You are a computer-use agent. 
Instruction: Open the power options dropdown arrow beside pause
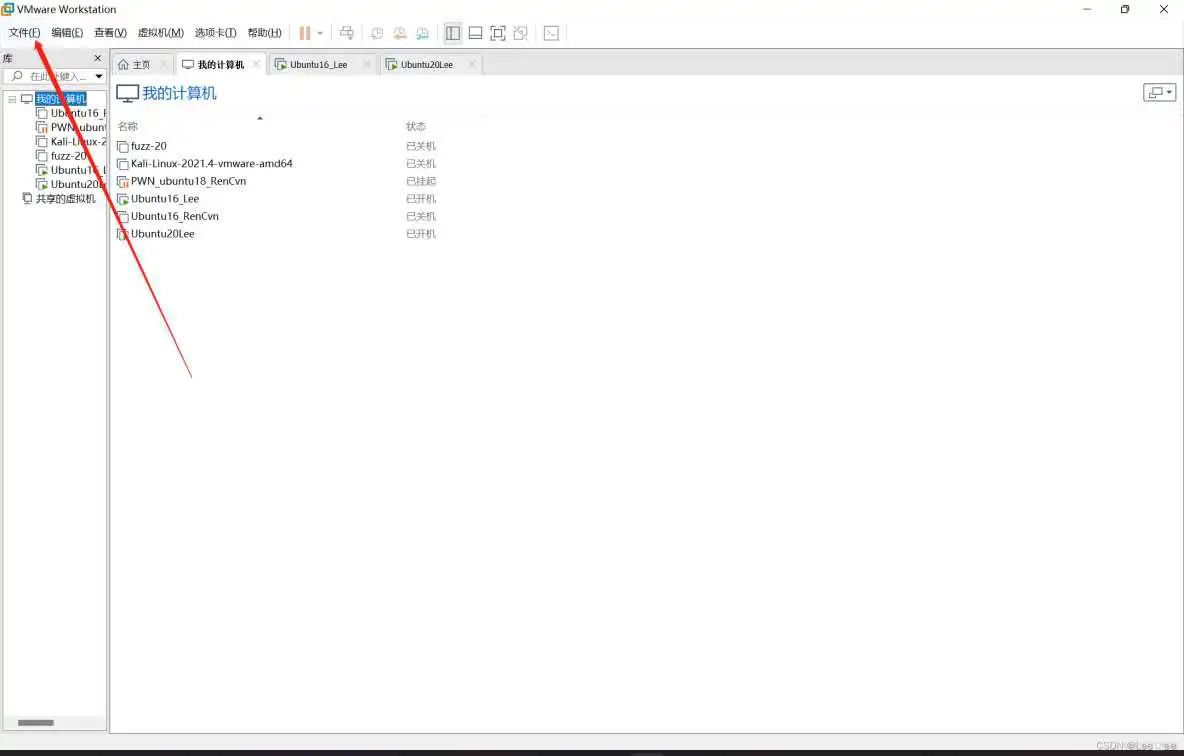tap(320, 33)
